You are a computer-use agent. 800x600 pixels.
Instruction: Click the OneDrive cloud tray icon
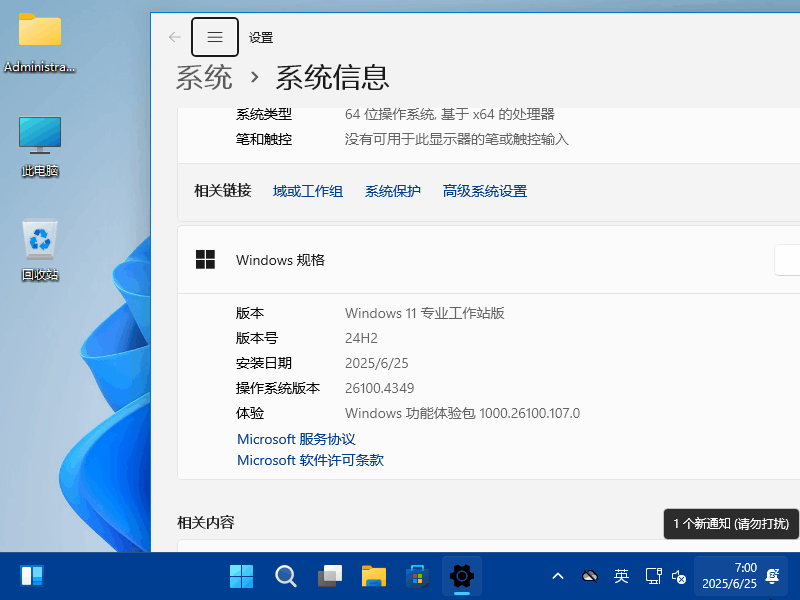tap(590, 577)
